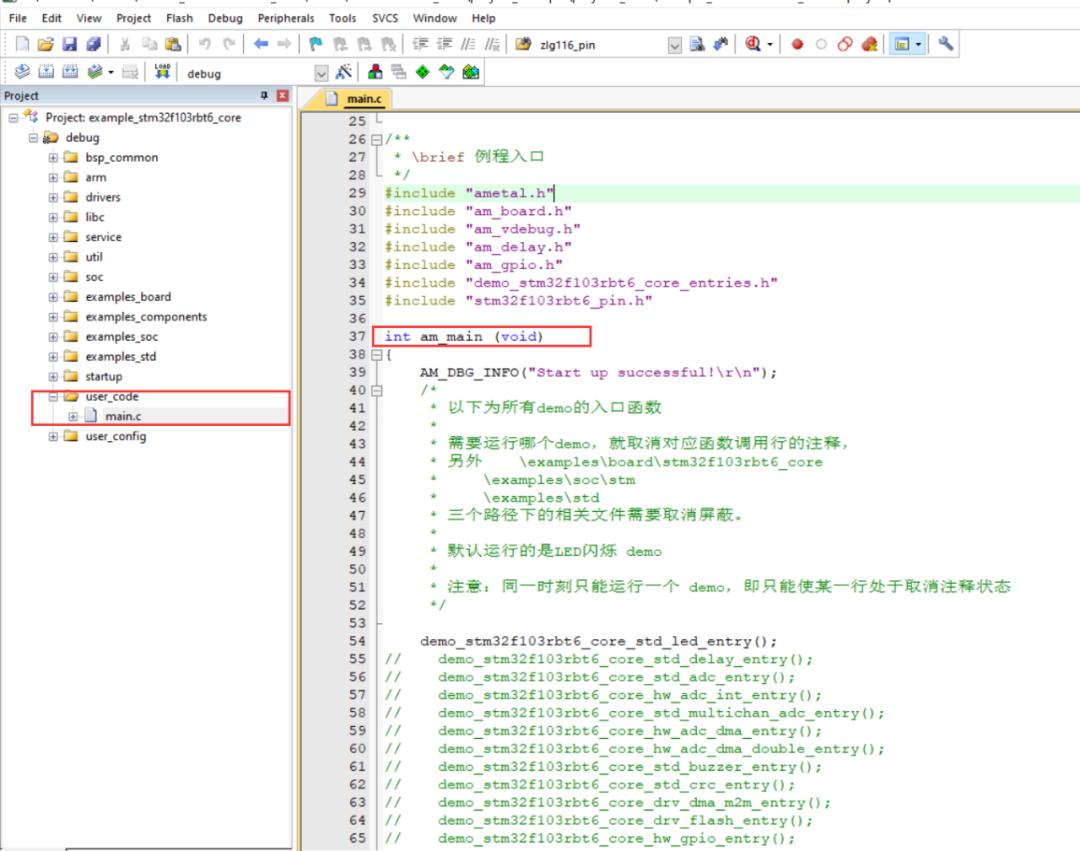Viewport: 1080px width, 851px height.
Task: Expand the drivers folder
Action: (53, 198)
